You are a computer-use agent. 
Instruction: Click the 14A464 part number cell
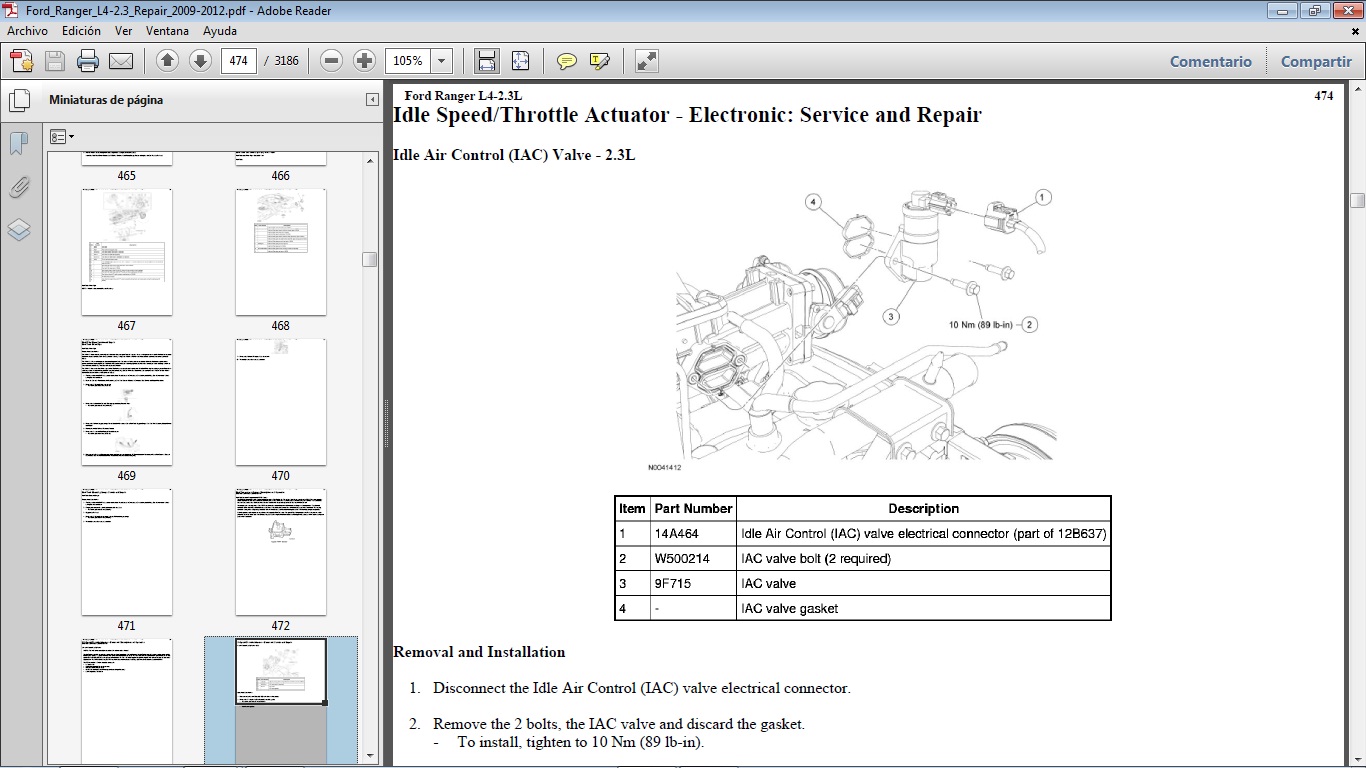(693, 534)
